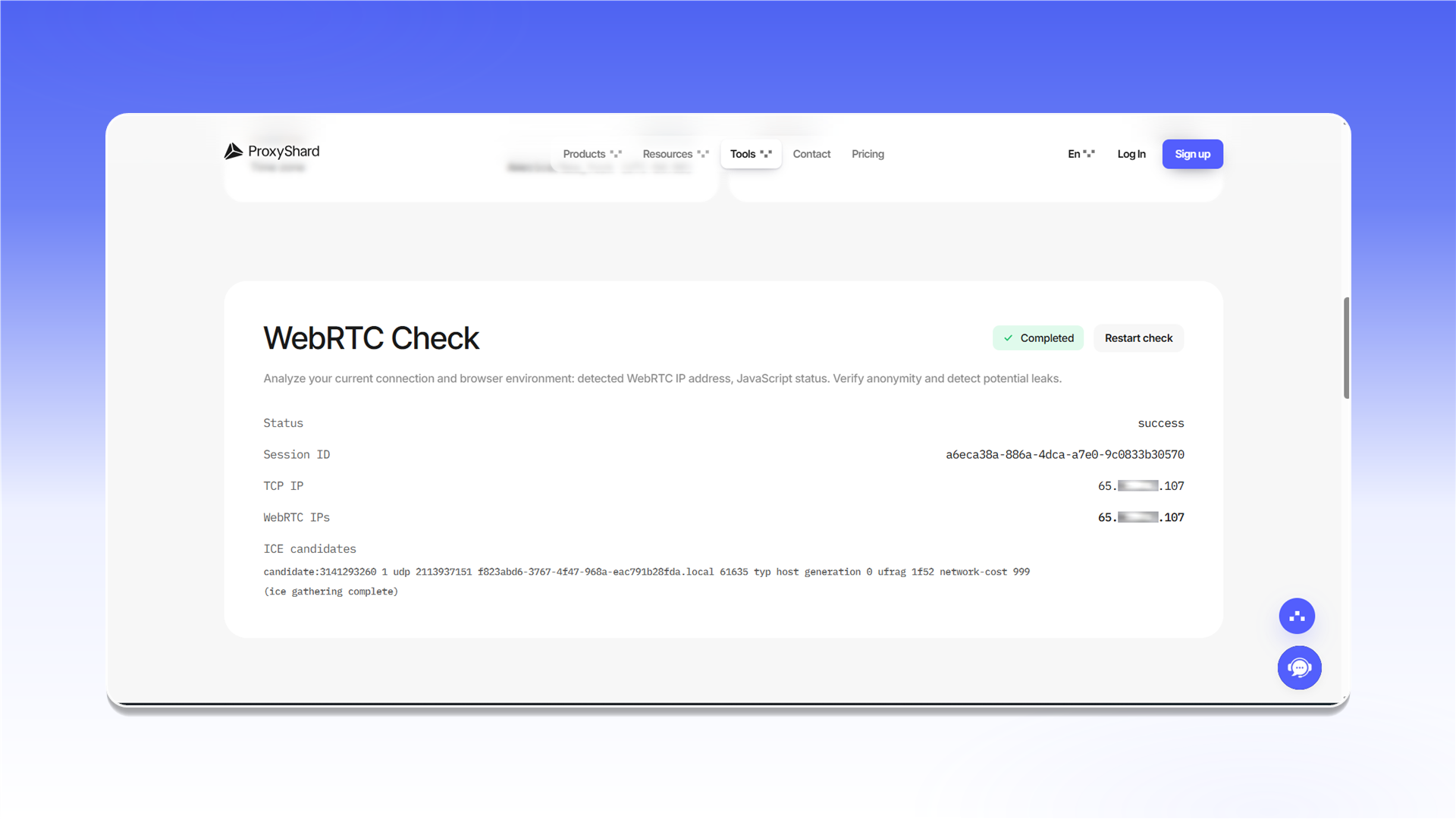1456x819 pixels.
Task: Open the En language selector
Action: point(1081,154)
